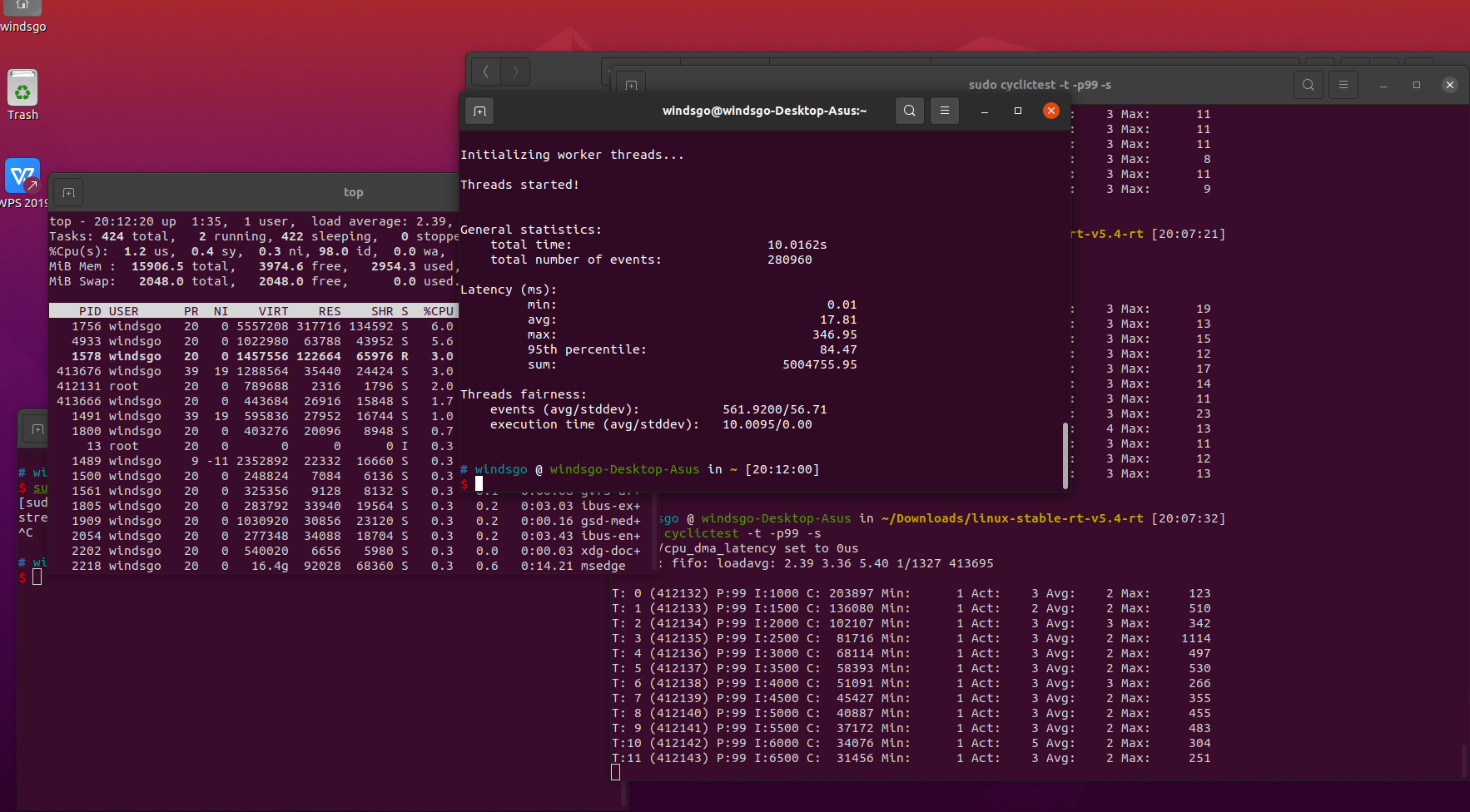Open the Trash from the desktop
This screenshot has width=1470, height=812.
[22, 87]
